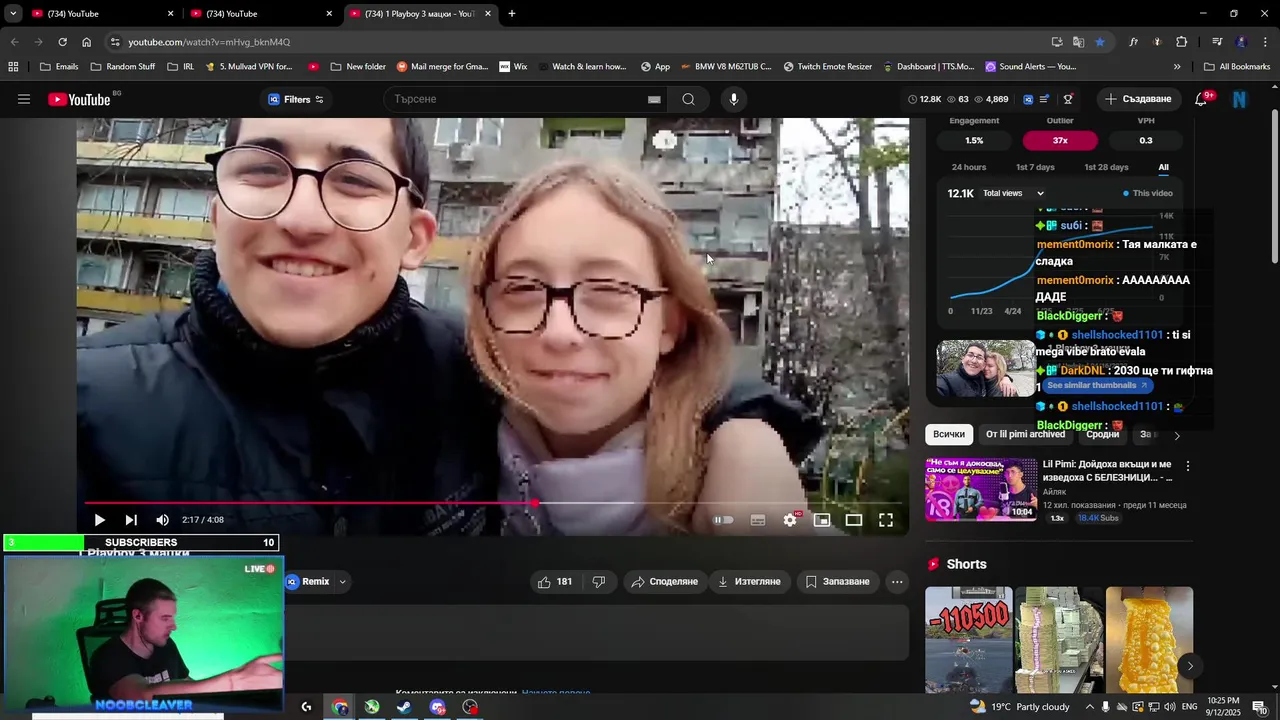Toggle theater mode view

coord(854,520)
